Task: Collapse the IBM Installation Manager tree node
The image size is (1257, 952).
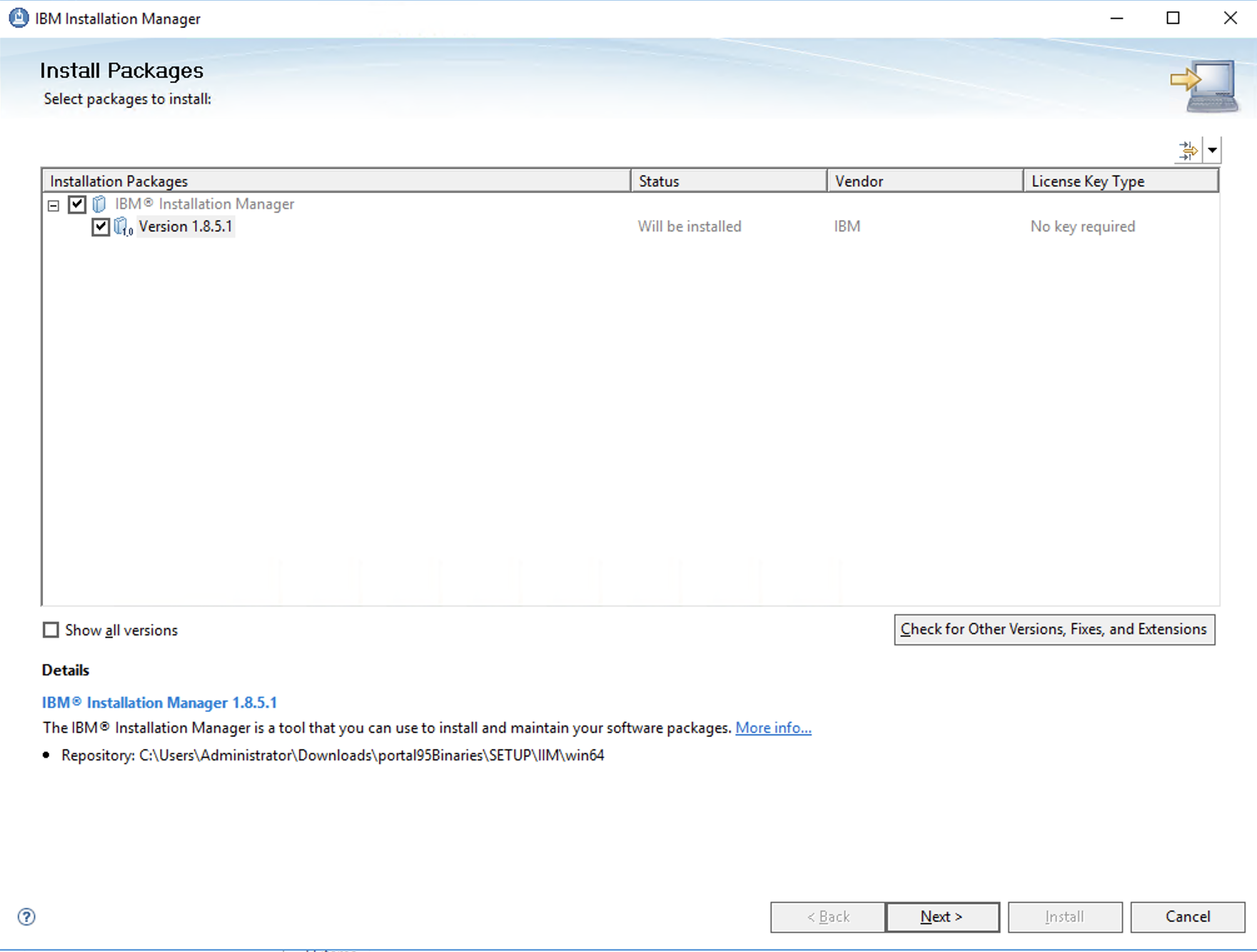Action: 54,205
